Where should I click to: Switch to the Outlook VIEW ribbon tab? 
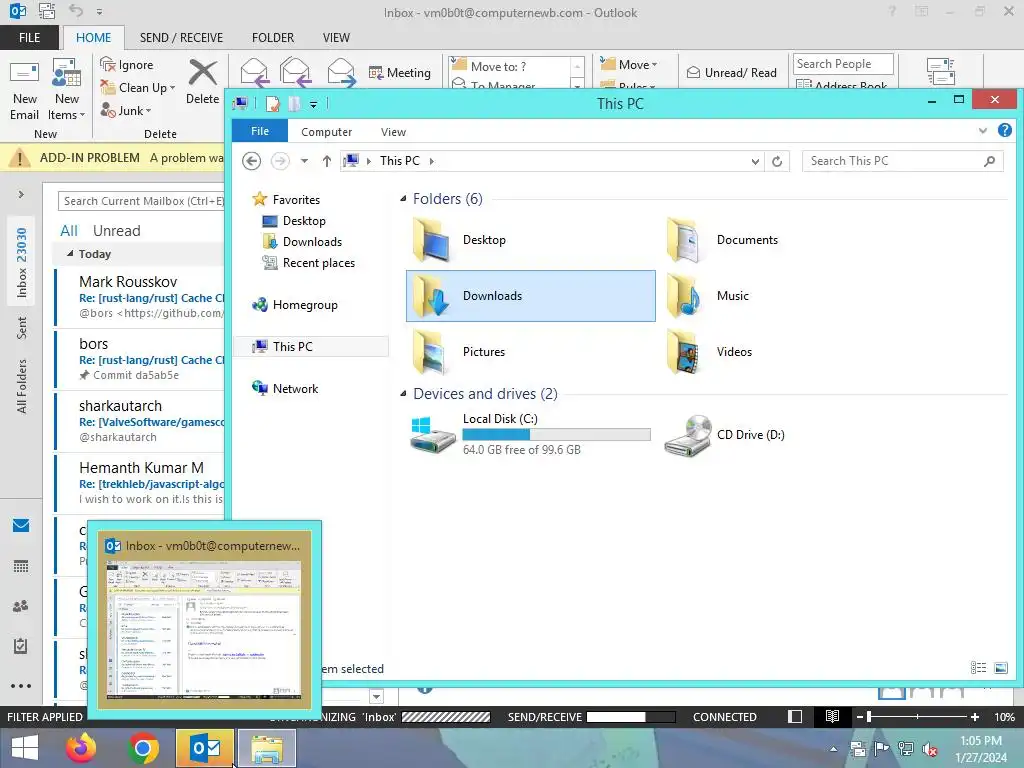tap(336, 37)
